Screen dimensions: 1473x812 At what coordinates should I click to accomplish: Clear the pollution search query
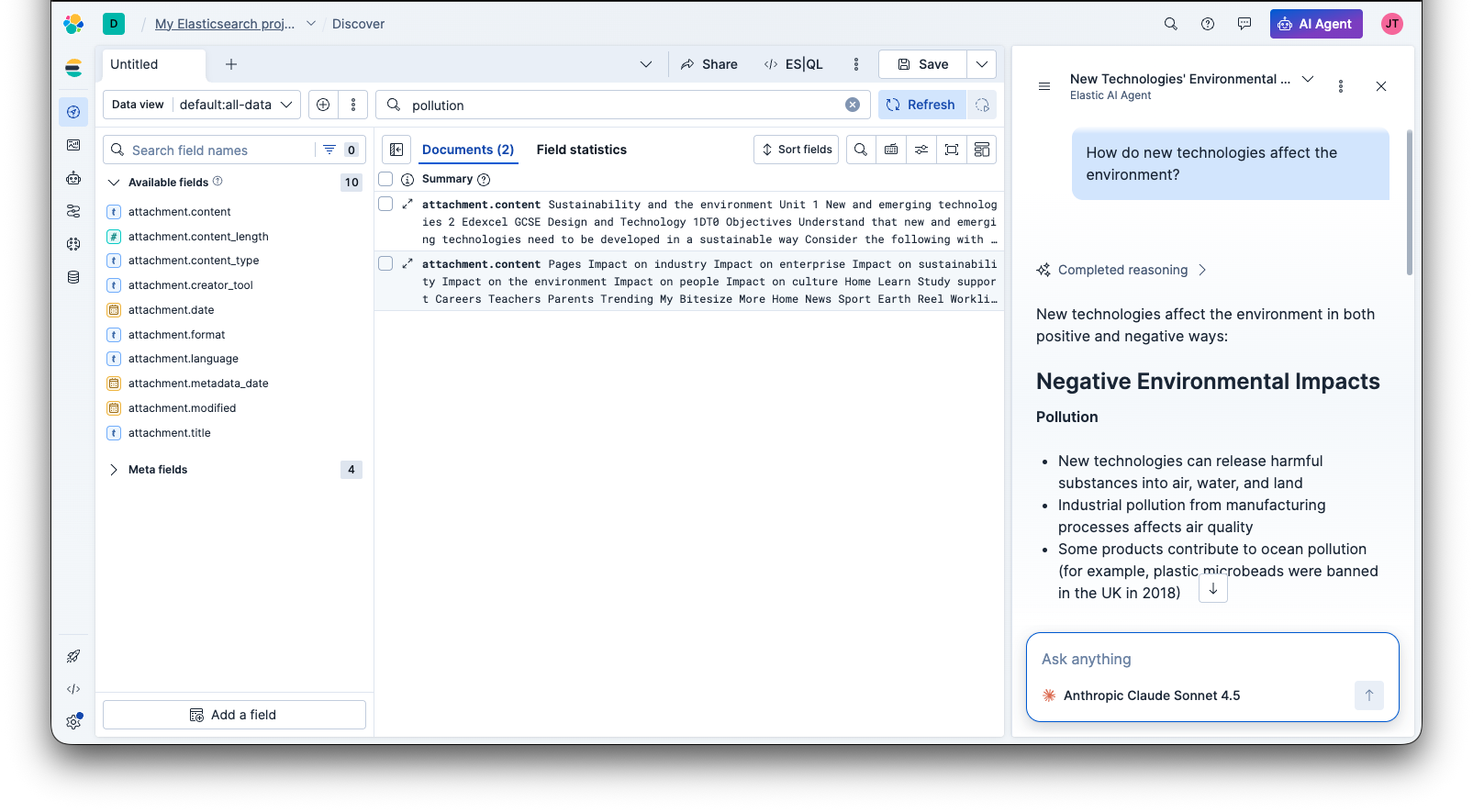(x=853, y=105)
